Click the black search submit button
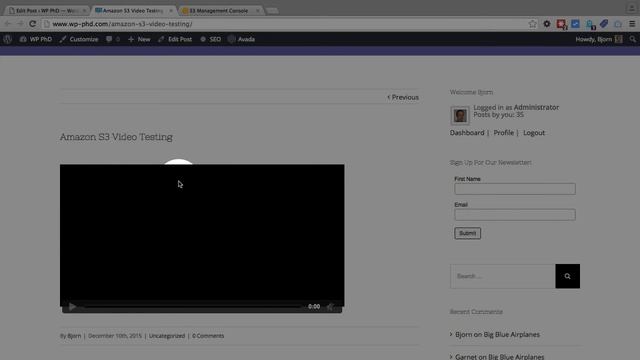The height and width of the screenshot is (360, 640). (567, 276)
